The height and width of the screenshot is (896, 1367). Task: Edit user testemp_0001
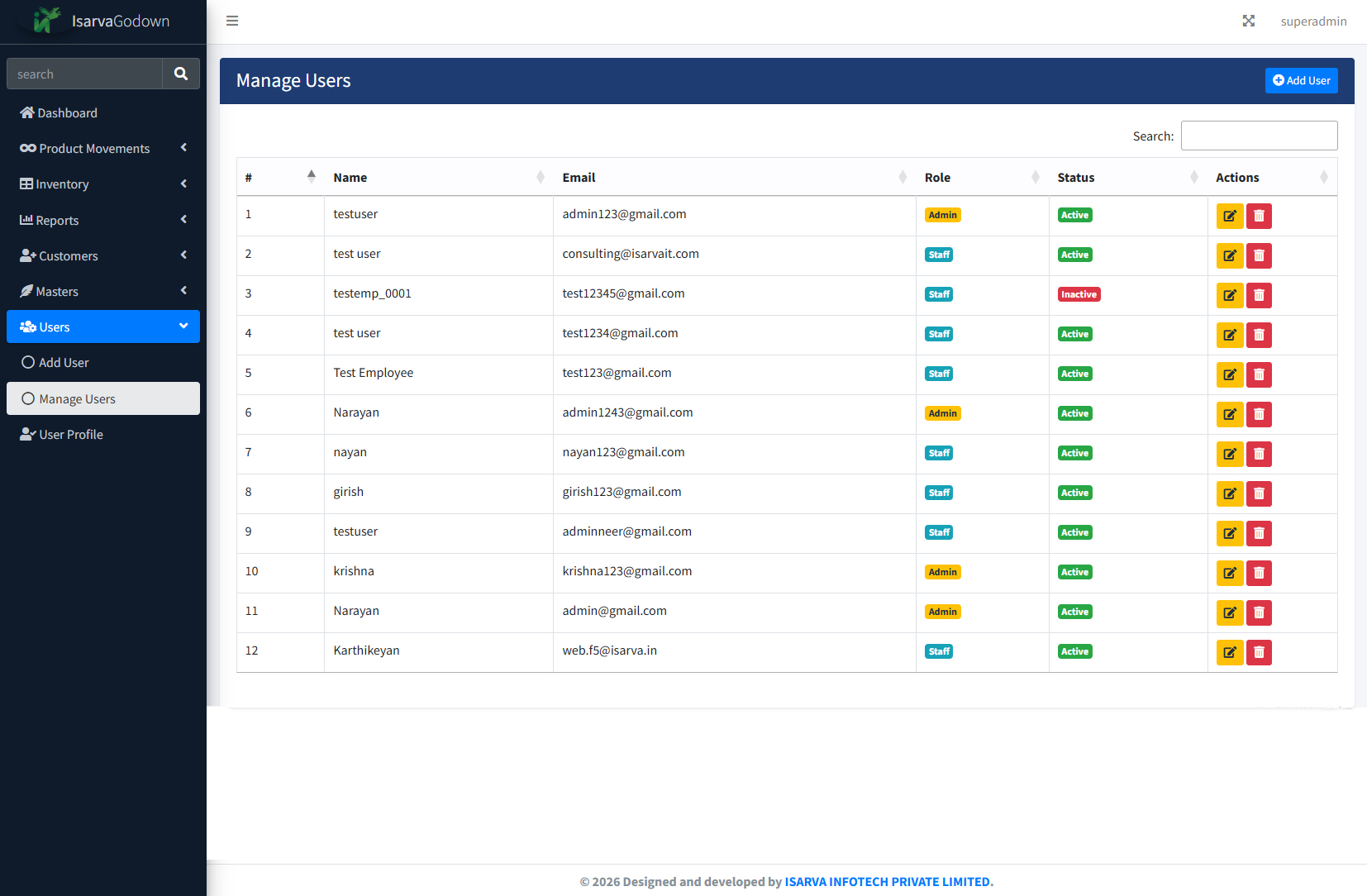[x=1230, y=295]
